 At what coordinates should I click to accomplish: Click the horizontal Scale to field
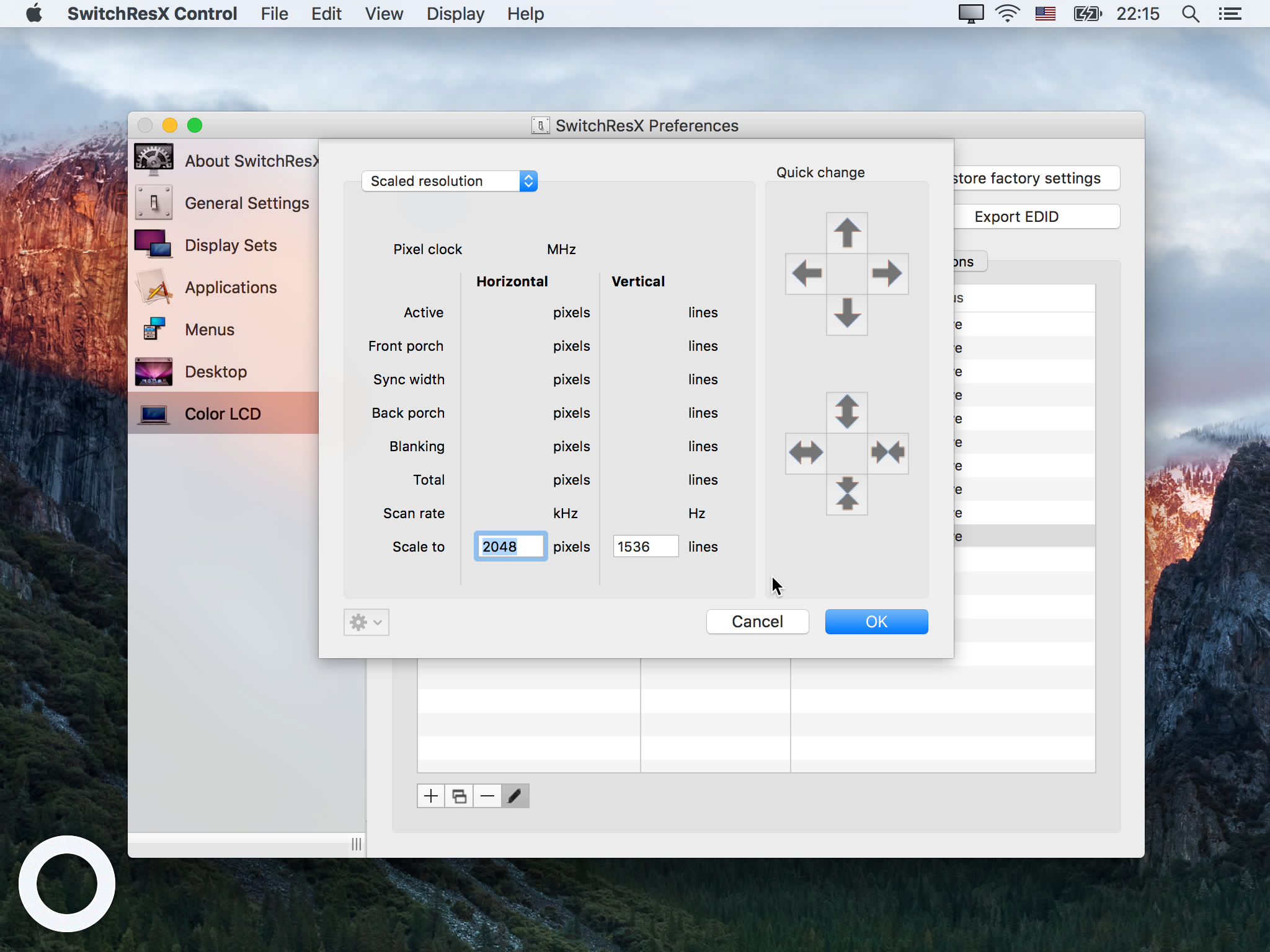pos(510,546)
